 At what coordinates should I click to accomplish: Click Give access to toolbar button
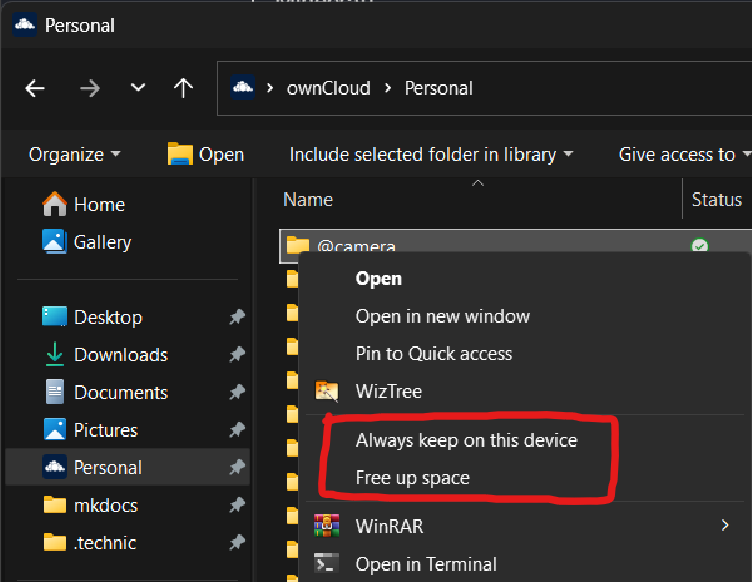click(x=683, y=154)
